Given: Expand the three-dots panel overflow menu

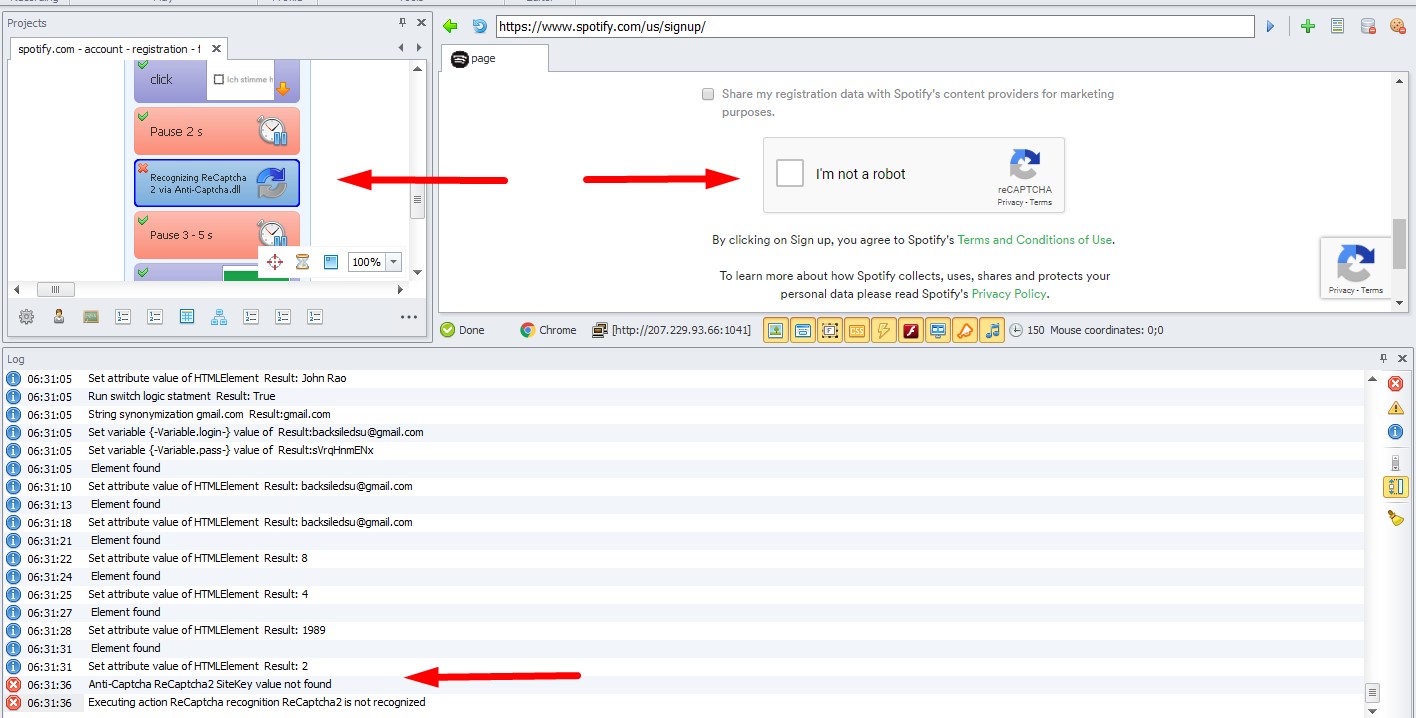Looking at the screenshot, I should coord(408,317).
